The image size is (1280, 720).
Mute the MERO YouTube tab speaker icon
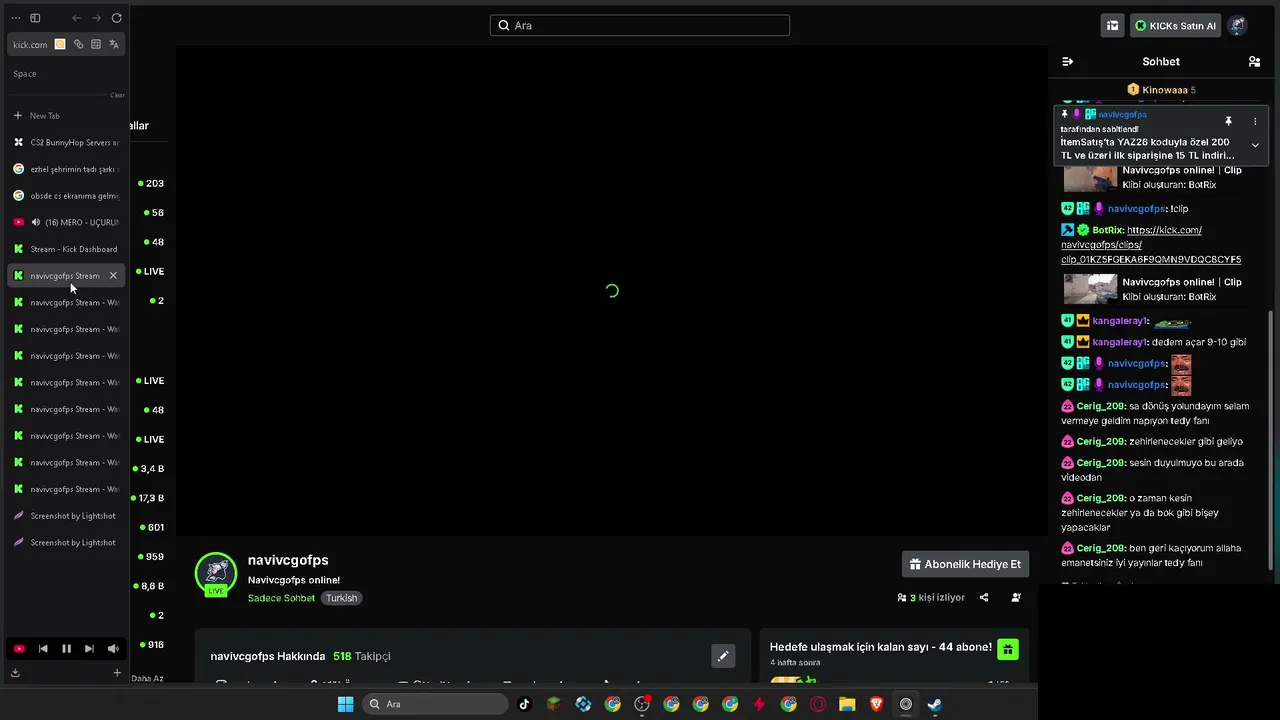tap(36, 222)
